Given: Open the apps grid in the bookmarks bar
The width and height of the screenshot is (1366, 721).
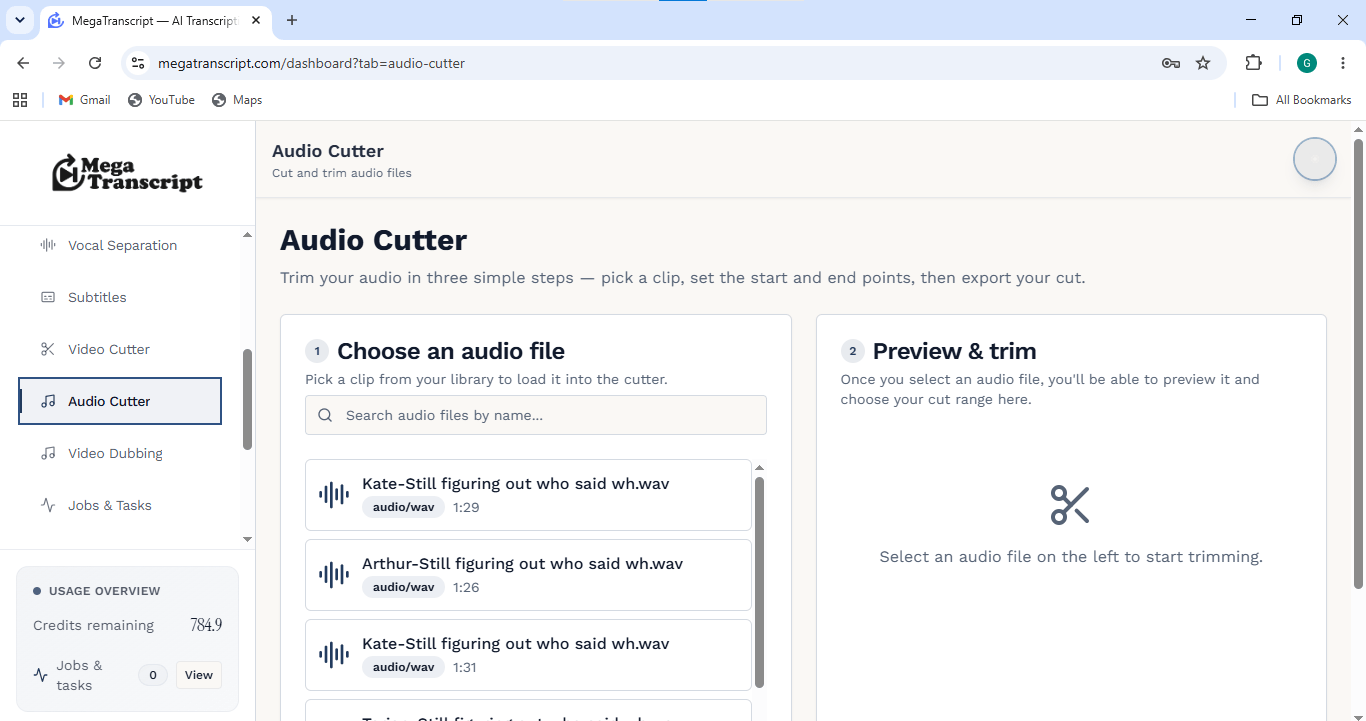Looking at the screenshot, I should 19,100.
